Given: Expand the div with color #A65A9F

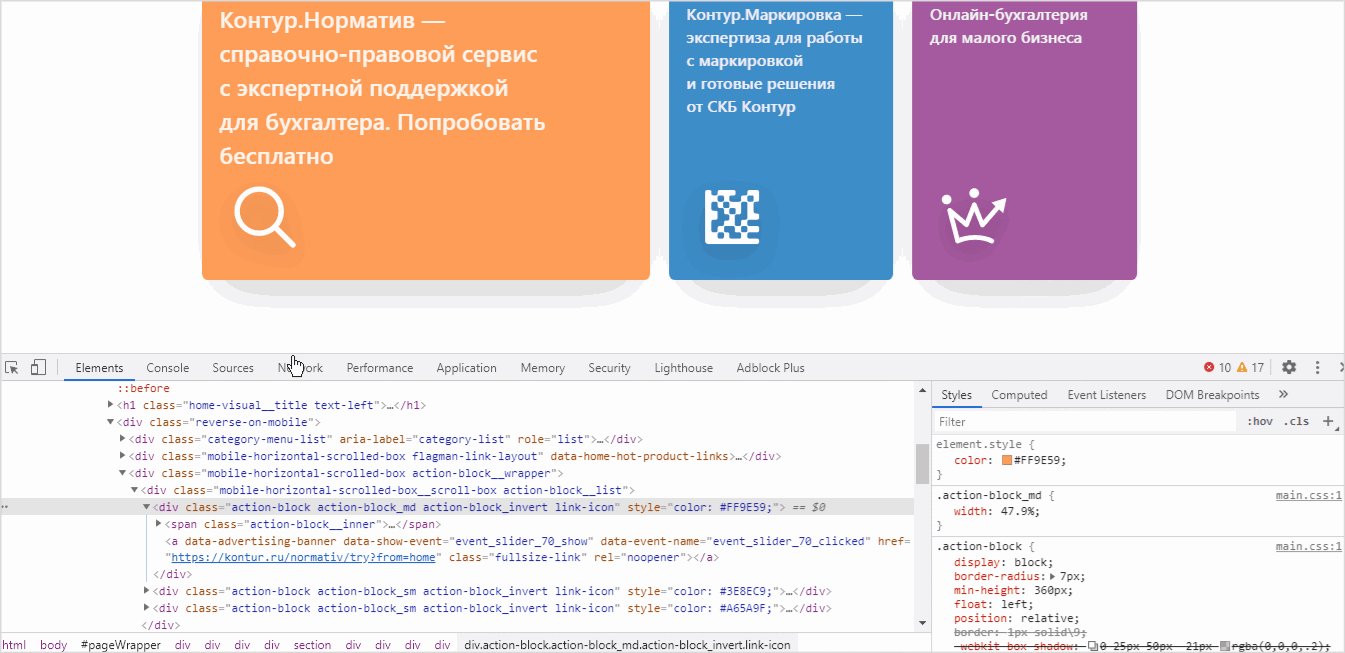Looking at the screenshot, I should [146, 608].
